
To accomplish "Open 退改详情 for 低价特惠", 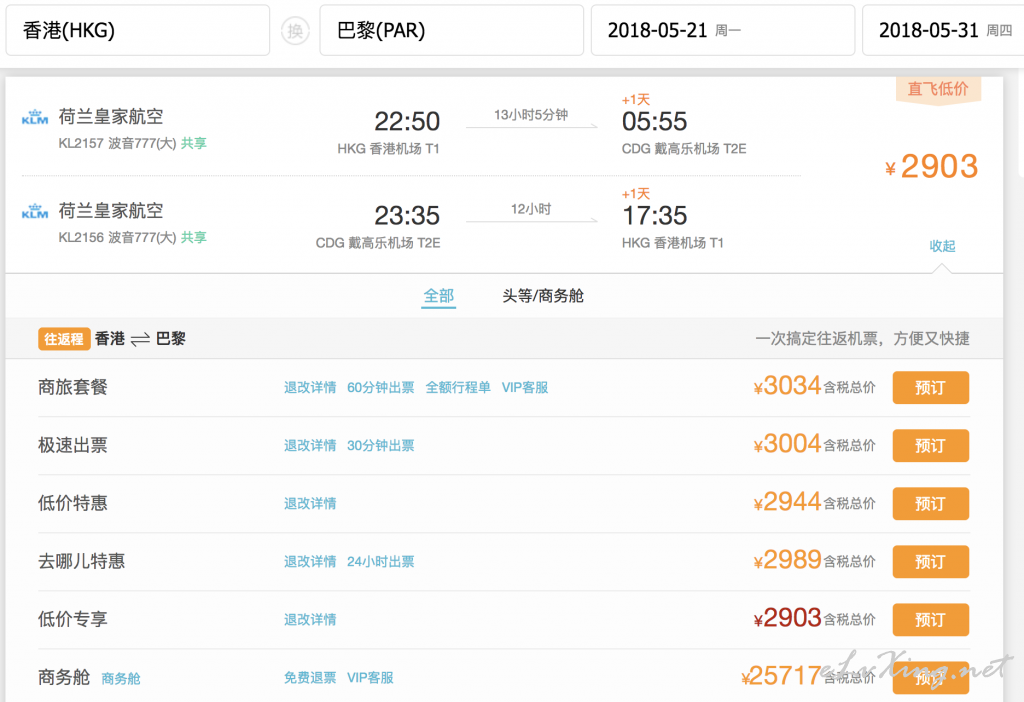I will 310,503.
